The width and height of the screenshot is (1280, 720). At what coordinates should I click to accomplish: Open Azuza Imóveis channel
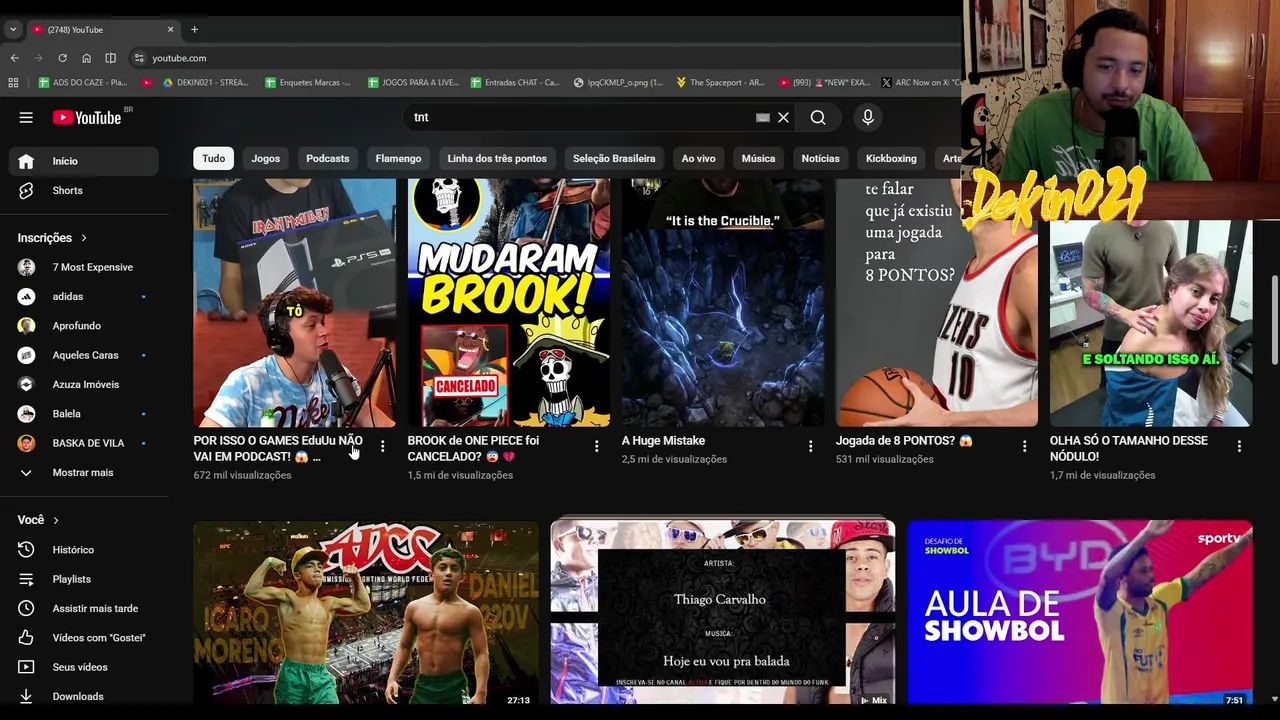click(x=84, y=384)
